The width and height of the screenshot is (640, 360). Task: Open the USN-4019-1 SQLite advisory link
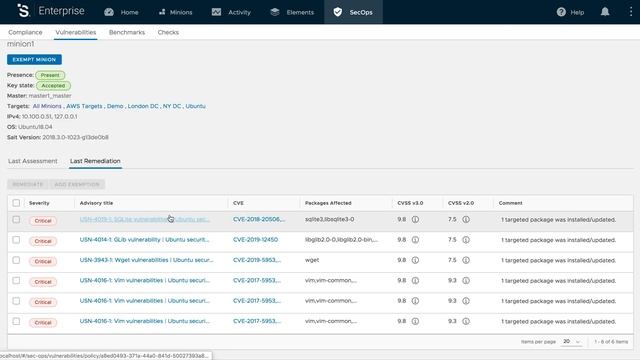(144, 220)
